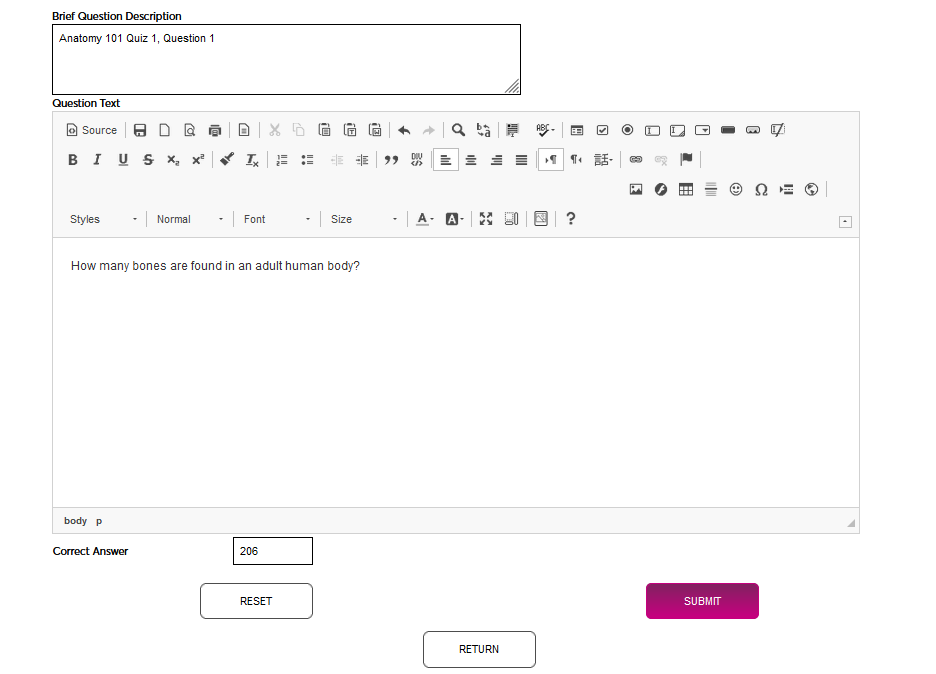Use the Find tool in the editor
936x674 pixels.
click(x=458, y=130)
